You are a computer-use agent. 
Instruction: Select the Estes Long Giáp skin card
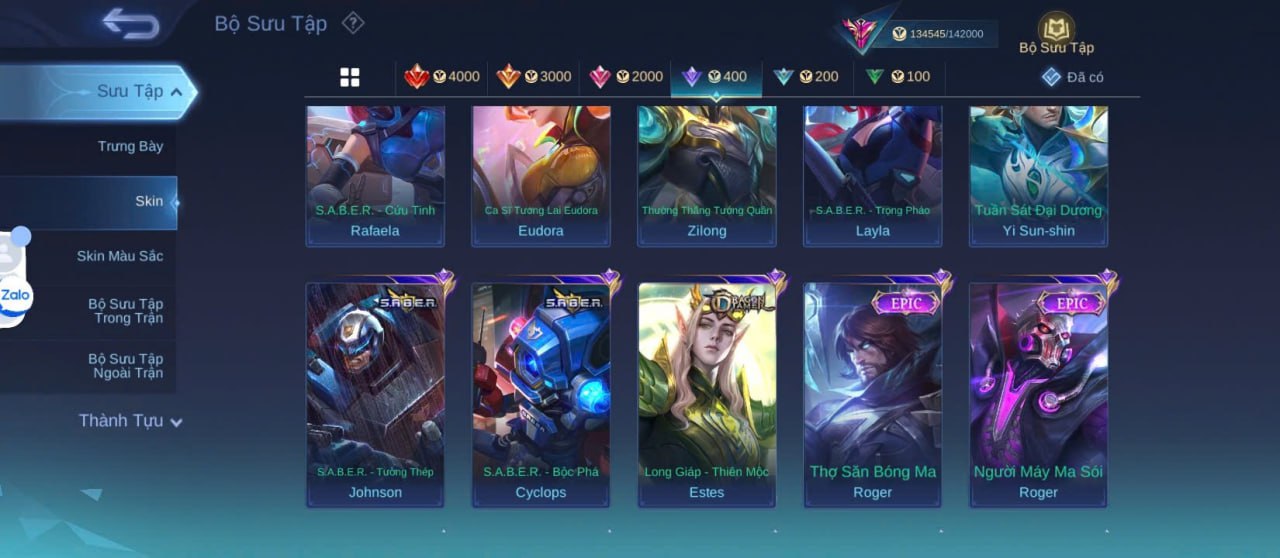point(707,394)
